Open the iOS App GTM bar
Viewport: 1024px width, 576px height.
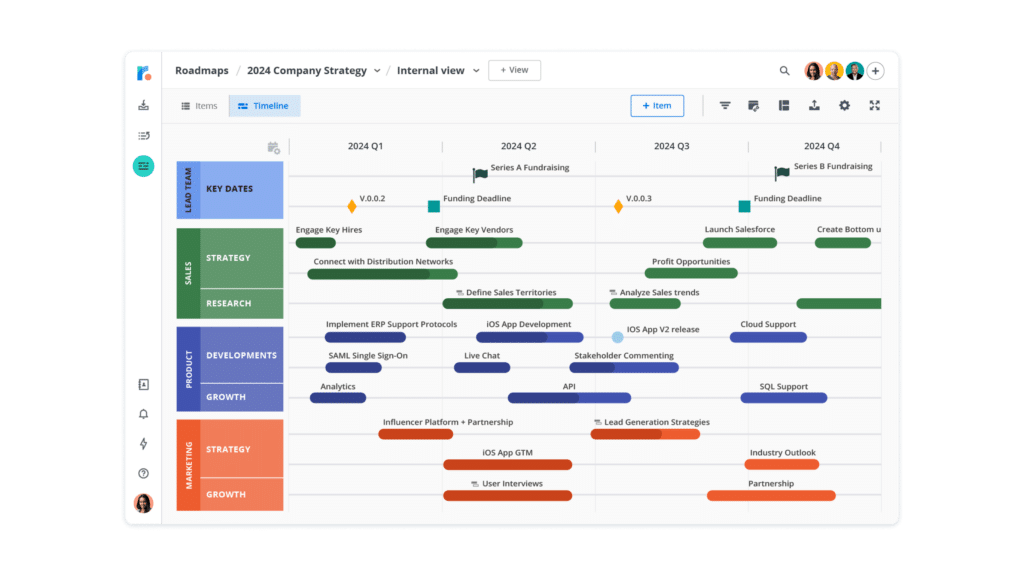507,465
